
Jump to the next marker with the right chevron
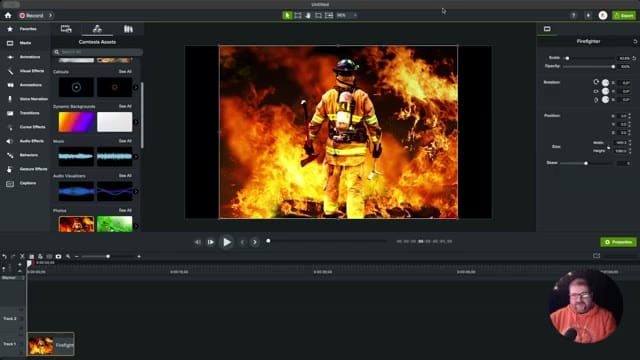pos(255,242)
